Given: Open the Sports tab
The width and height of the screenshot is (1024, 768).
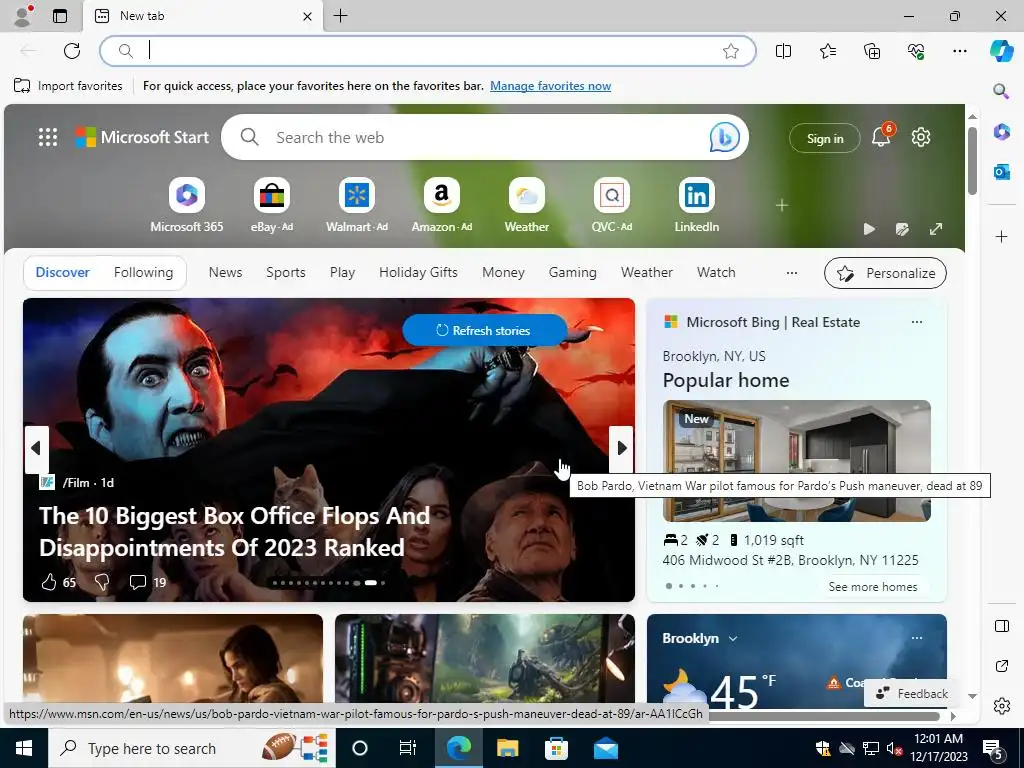Looking at the screenshot, I should pos(285,272).
